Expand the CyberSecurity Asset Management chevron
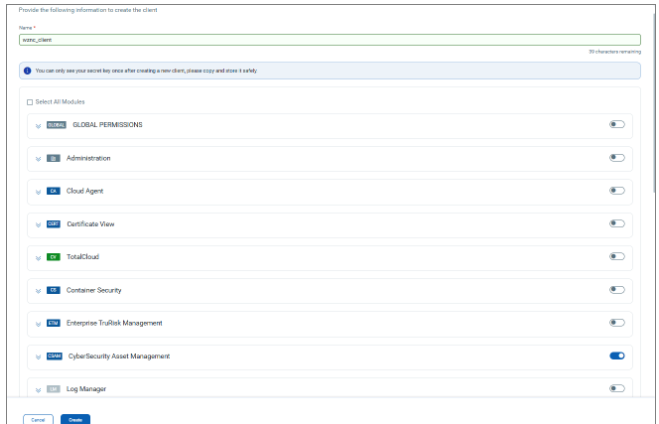 [38, 357]
